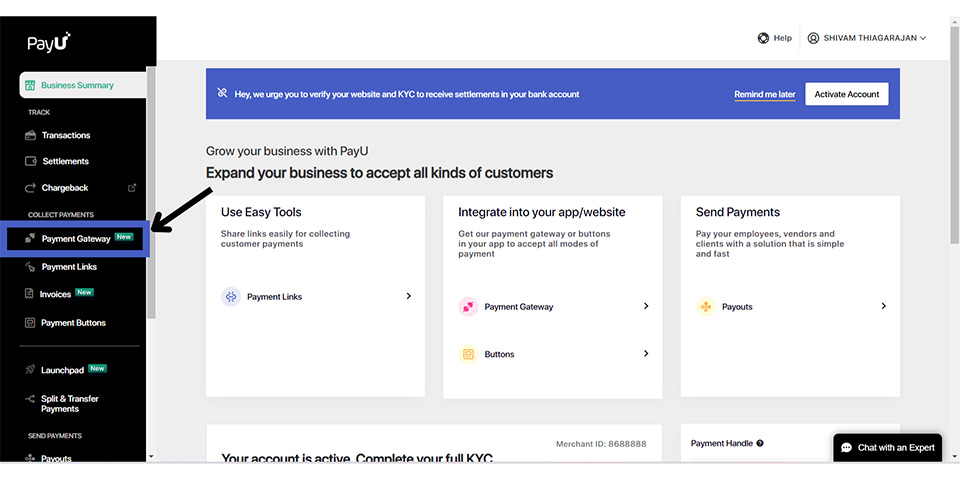The width and height of the screenshot is (960, 480).
Task: Select Settlements in the sidebar
Action: coord(65,161)
